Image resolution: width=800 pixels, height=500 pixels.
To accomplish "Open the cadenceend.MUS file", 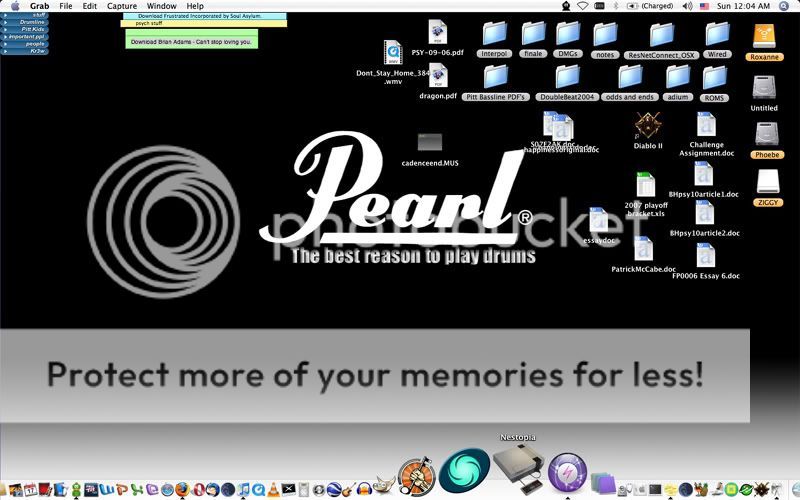I will (x=429, y=143).
